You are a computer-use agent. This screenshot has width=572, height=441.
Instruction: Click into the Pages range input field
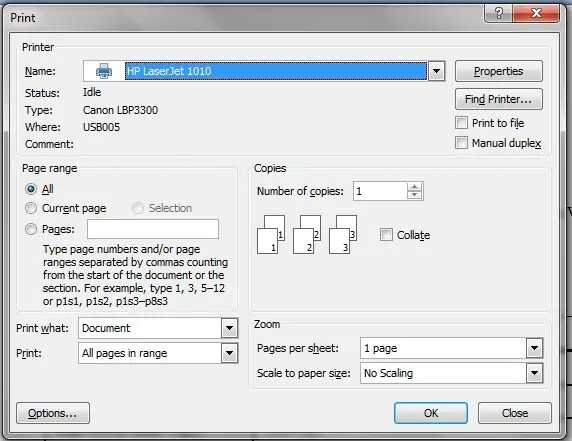click(x=153, y=229)
